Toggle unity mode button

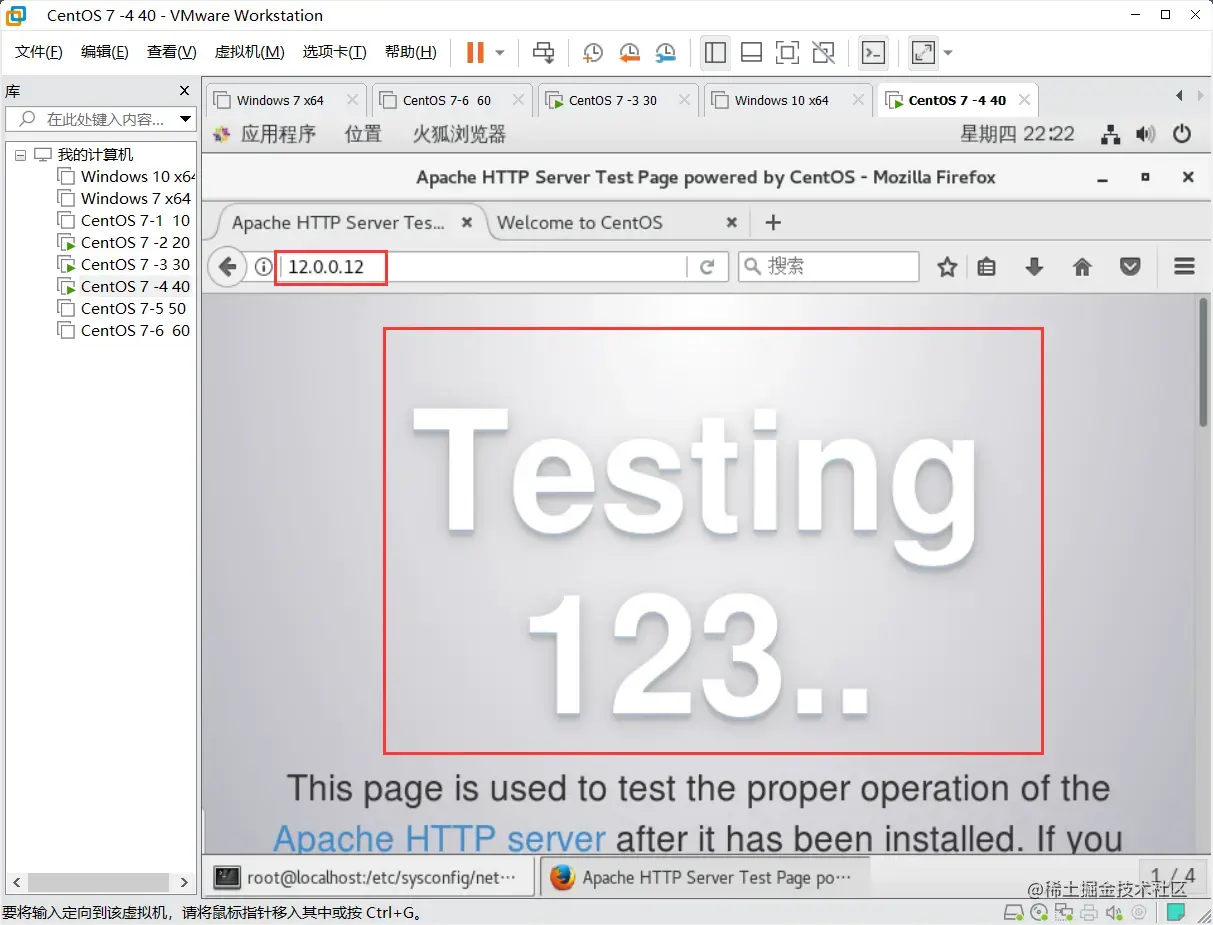(x=823, y=52)
